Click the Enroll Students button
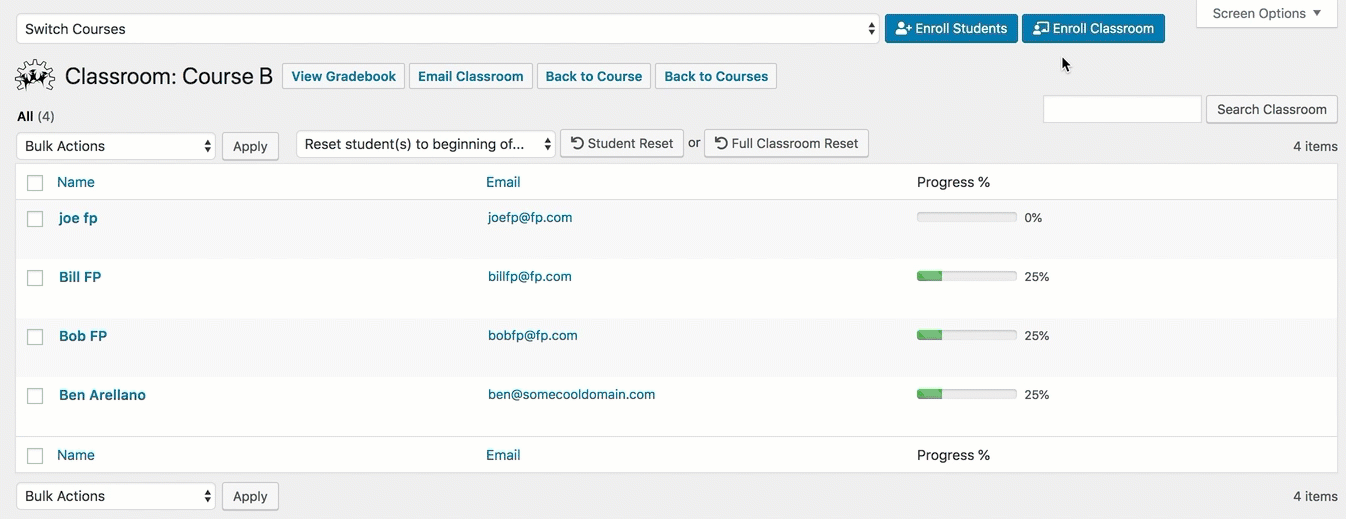This screenshot has height=519, width=1346. point(951,28)
